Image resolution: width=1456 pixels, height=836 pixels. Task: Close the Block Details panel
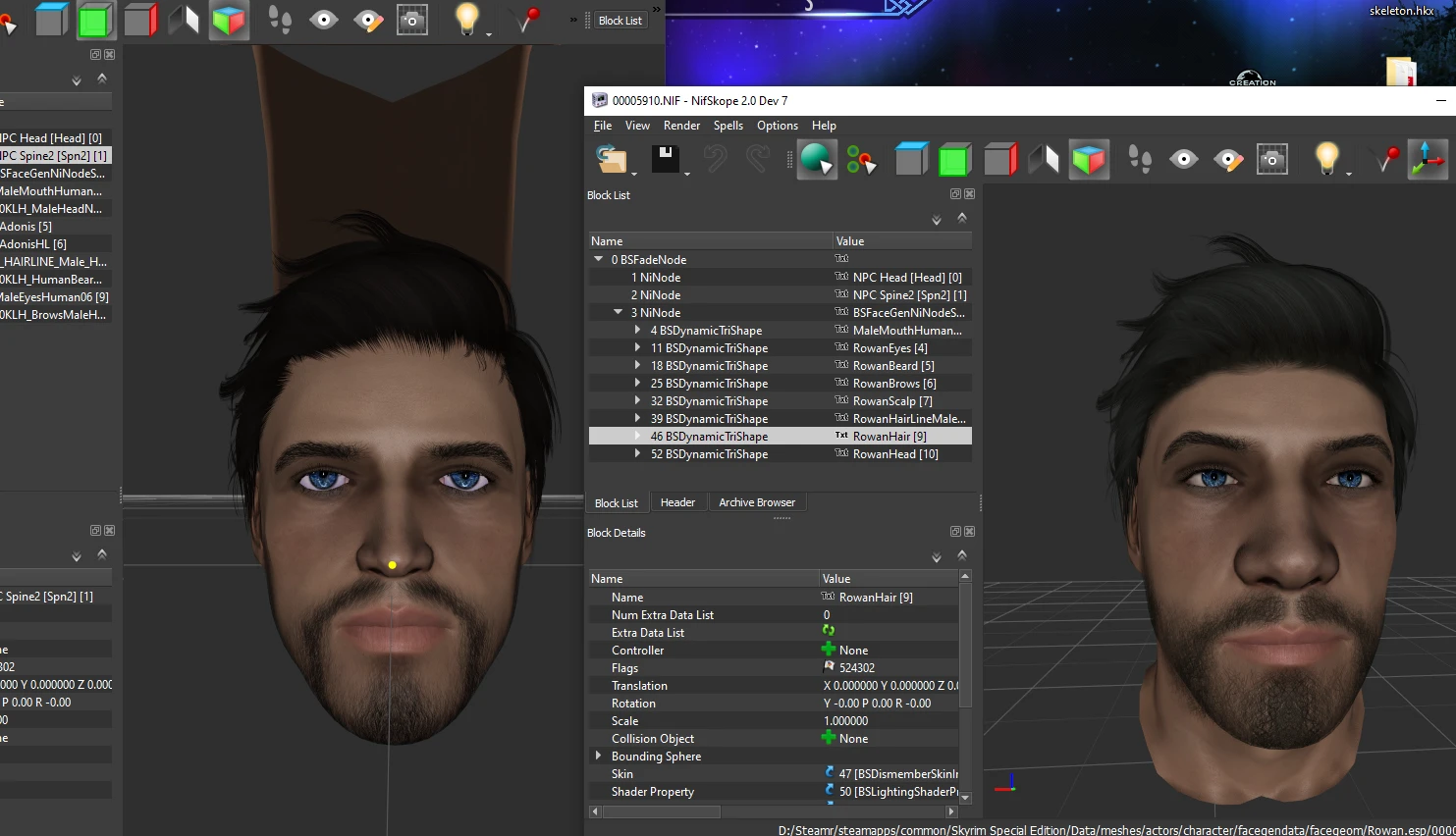(x=969, y=532)
